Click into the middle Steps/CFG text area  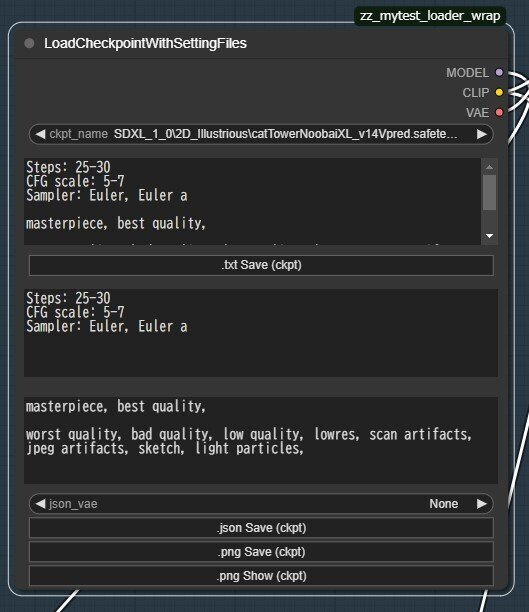[261, 333]
